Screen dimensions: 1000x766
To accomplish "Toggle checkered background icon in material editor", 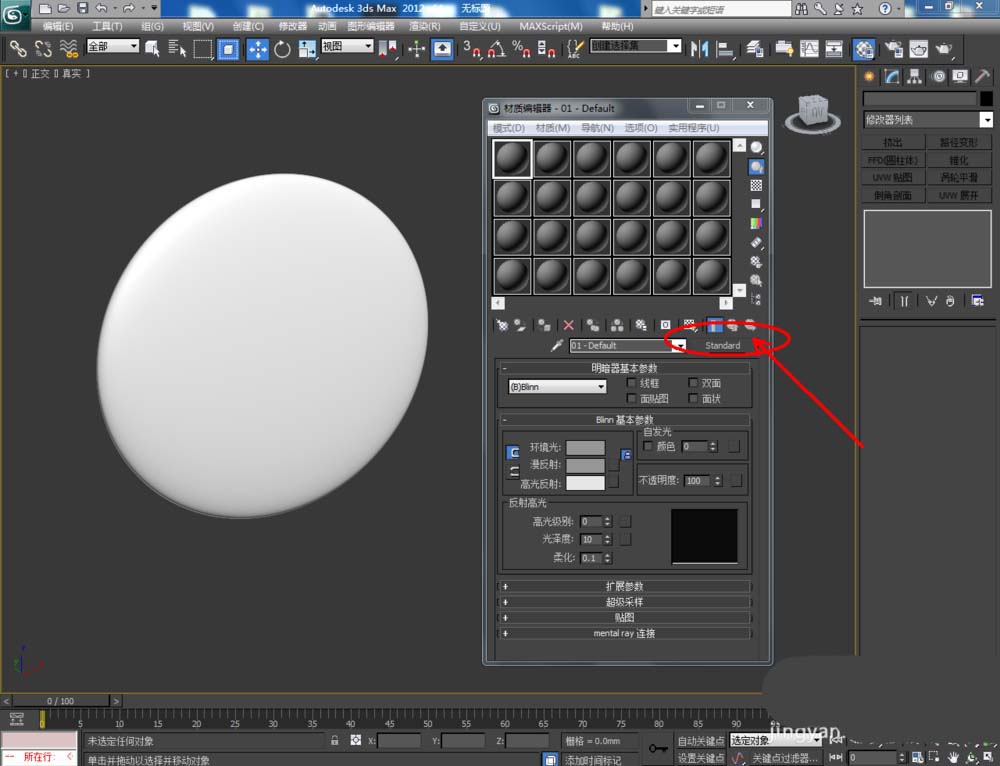I will [757, 186].
